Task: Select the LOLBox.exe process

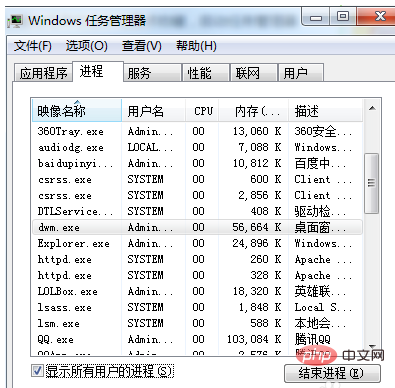Action: (197, 291)
